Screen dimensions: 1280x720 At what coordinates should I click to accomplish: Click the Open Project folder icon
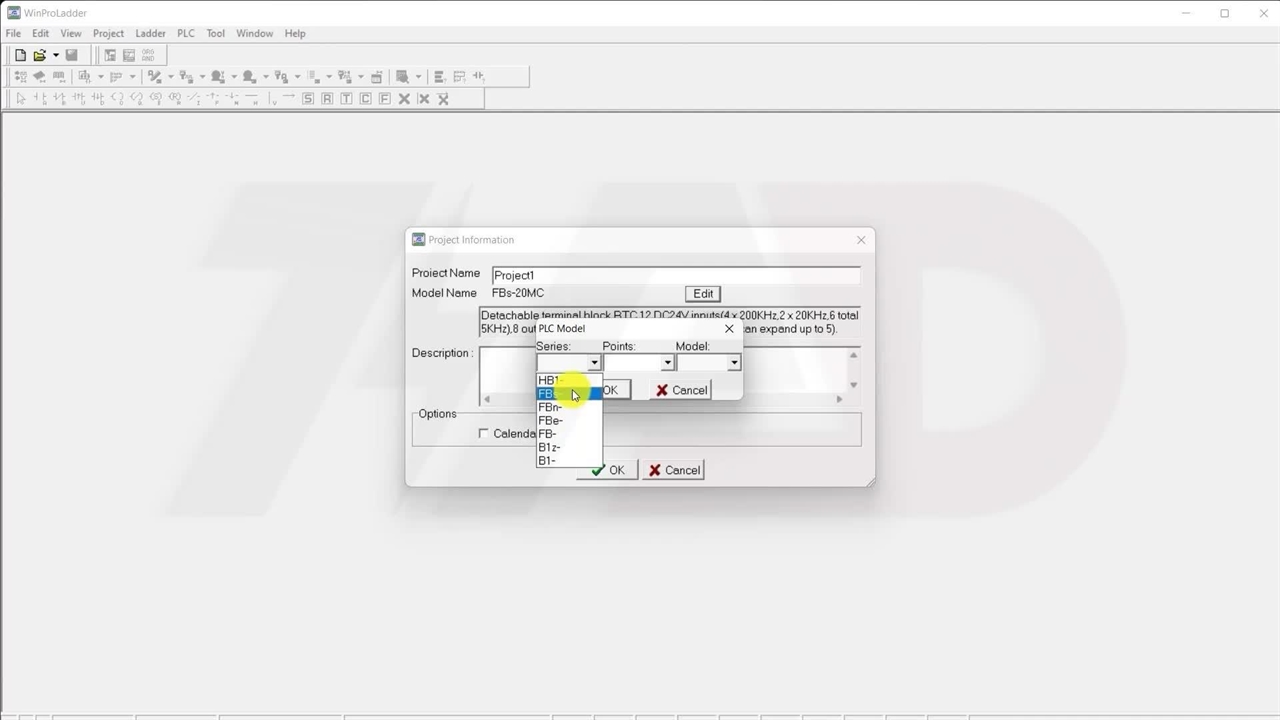(40, 55)
